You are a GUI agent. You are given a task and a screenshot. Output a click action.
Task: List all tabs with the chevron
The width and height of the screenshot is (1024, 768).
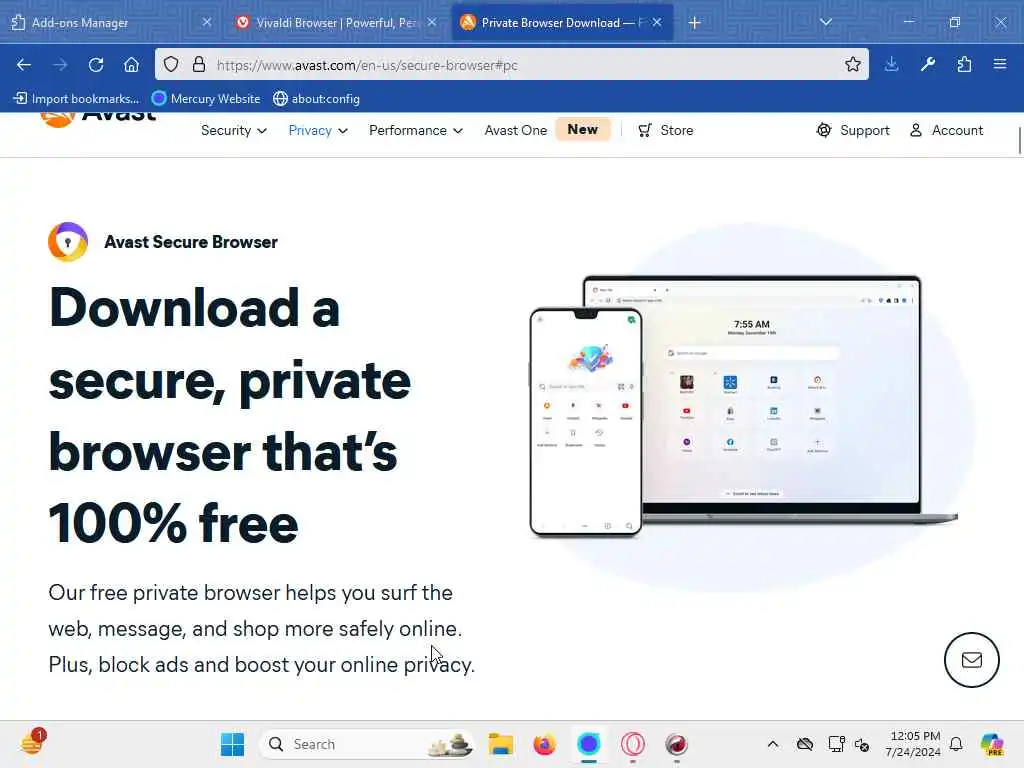[826, 22]
